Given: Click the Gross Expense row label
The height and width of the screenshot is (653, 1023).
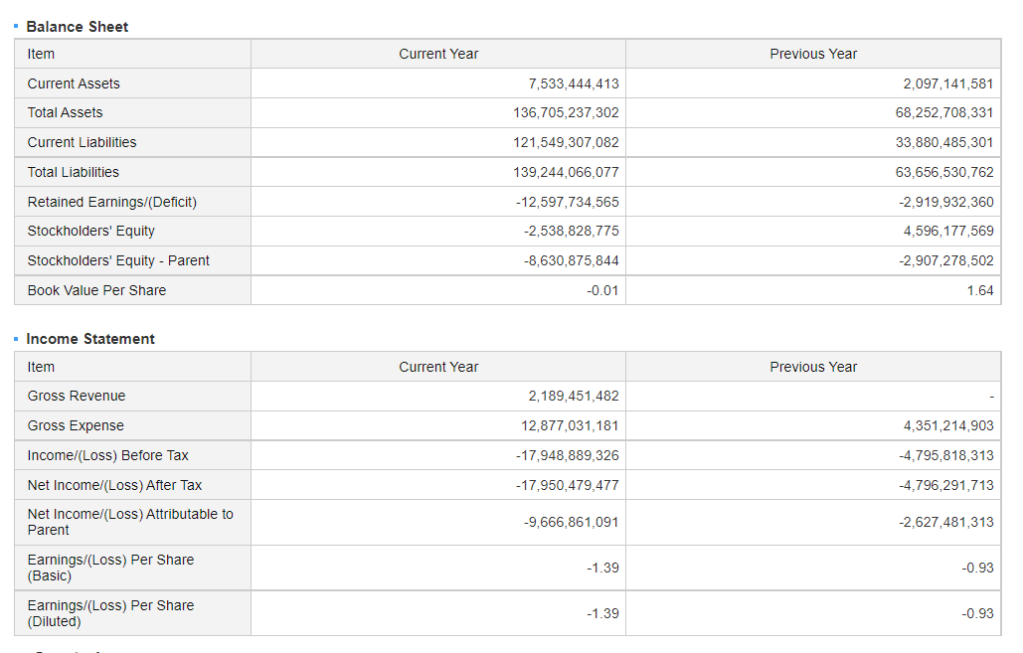Looking at the screenshot, I should [76, 426].
